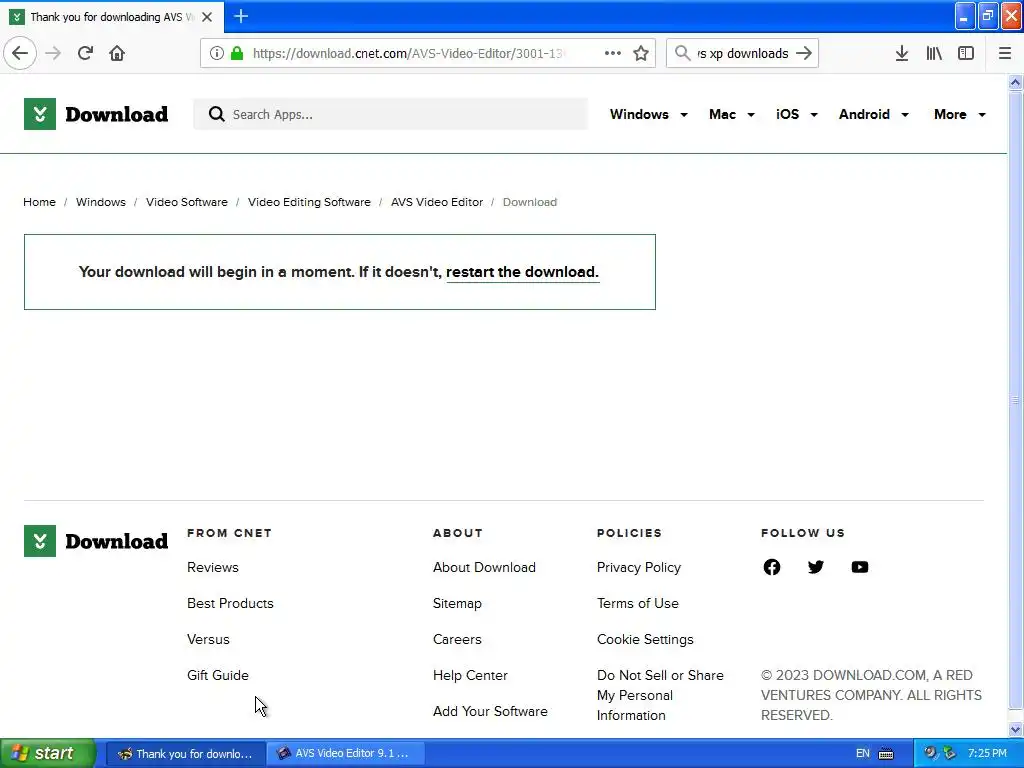Click the keyboard icon in the taskbar
The width and height of the screenshot is (1024, 768).
click(x=886, y=754)
